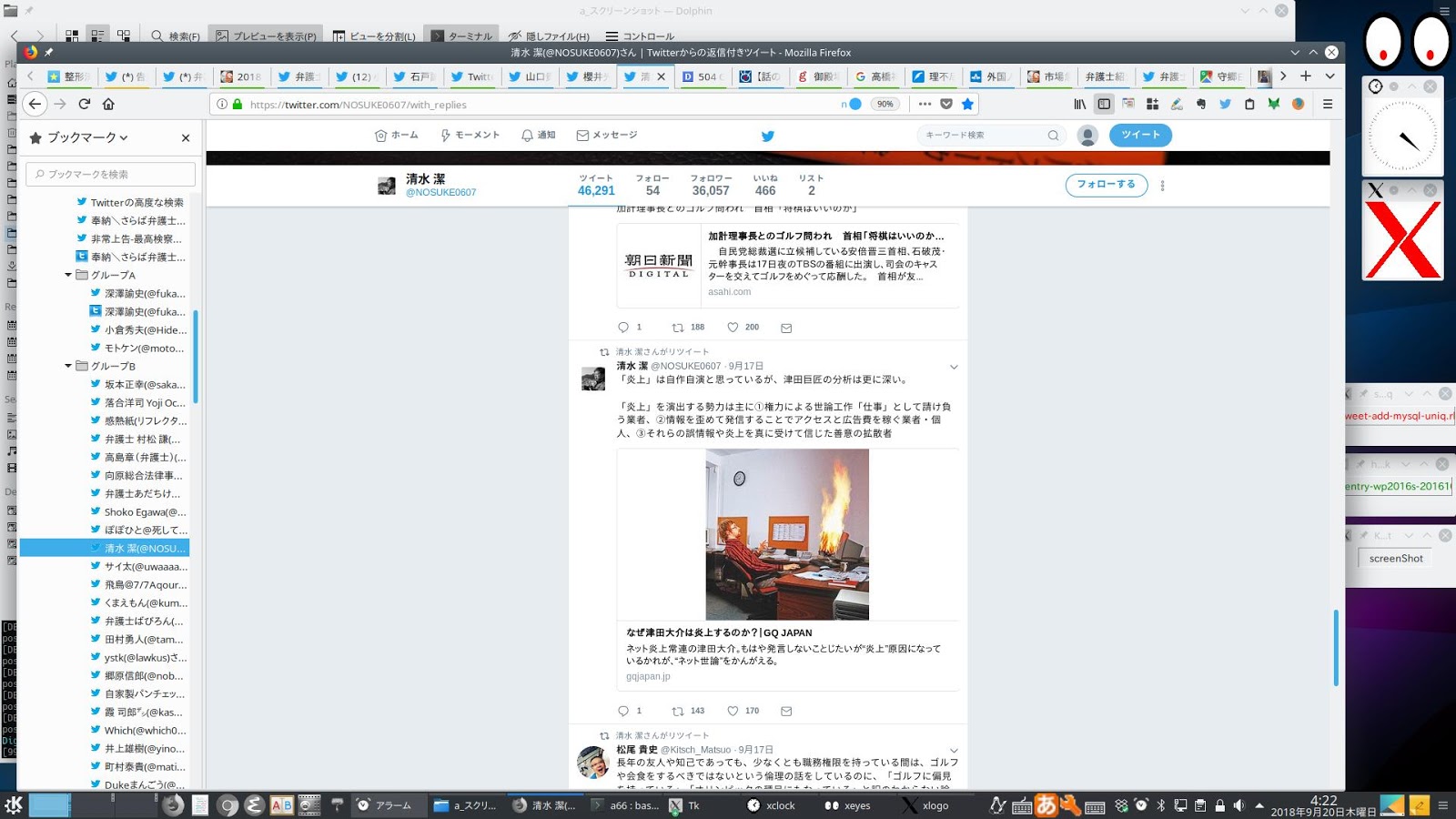1456x819 pixels.
Task: Click the キーワード検索 search field
Action: click(x=992, y=135)
